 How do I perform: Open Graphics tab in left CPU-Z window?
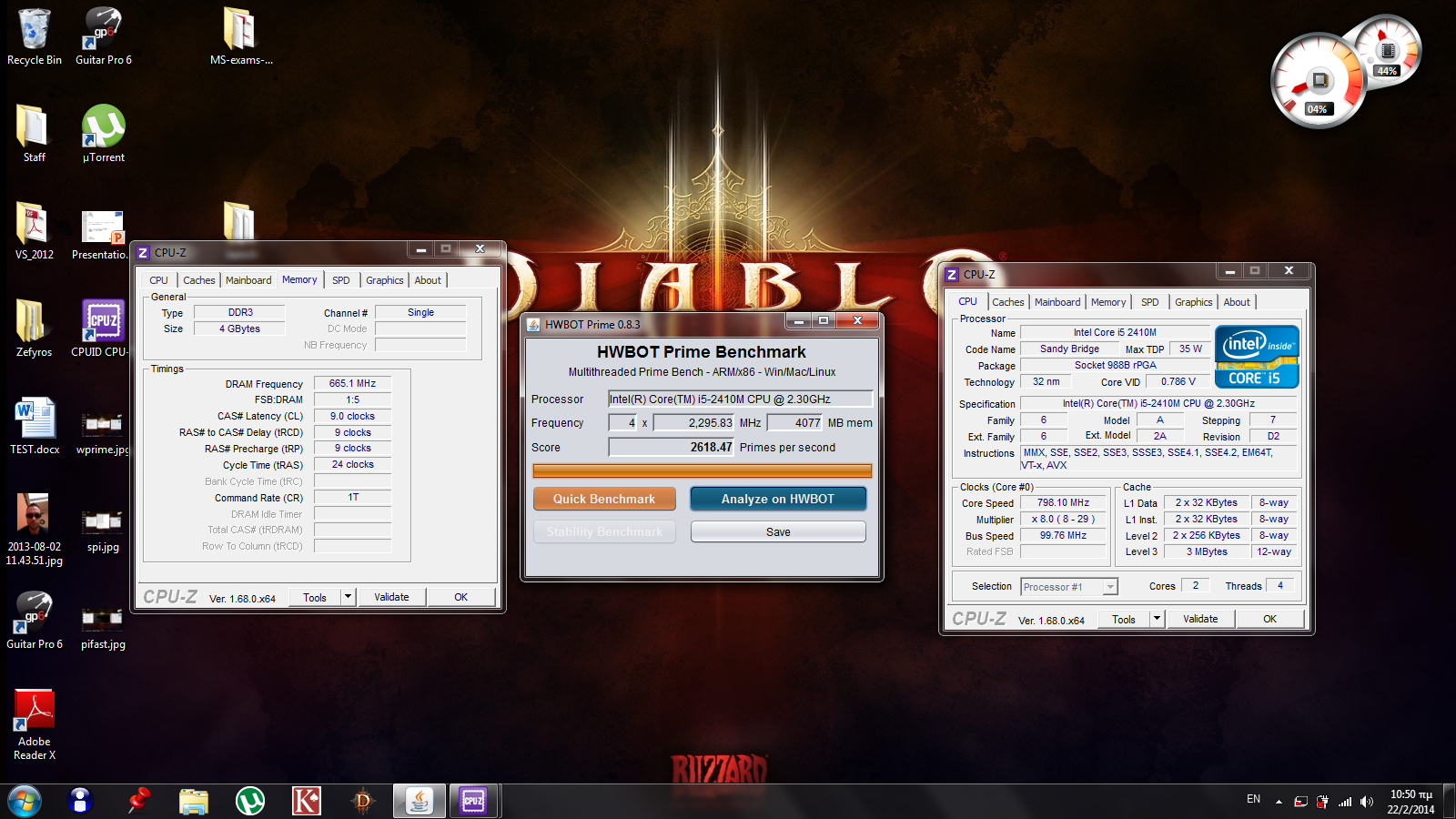(385, 280)
